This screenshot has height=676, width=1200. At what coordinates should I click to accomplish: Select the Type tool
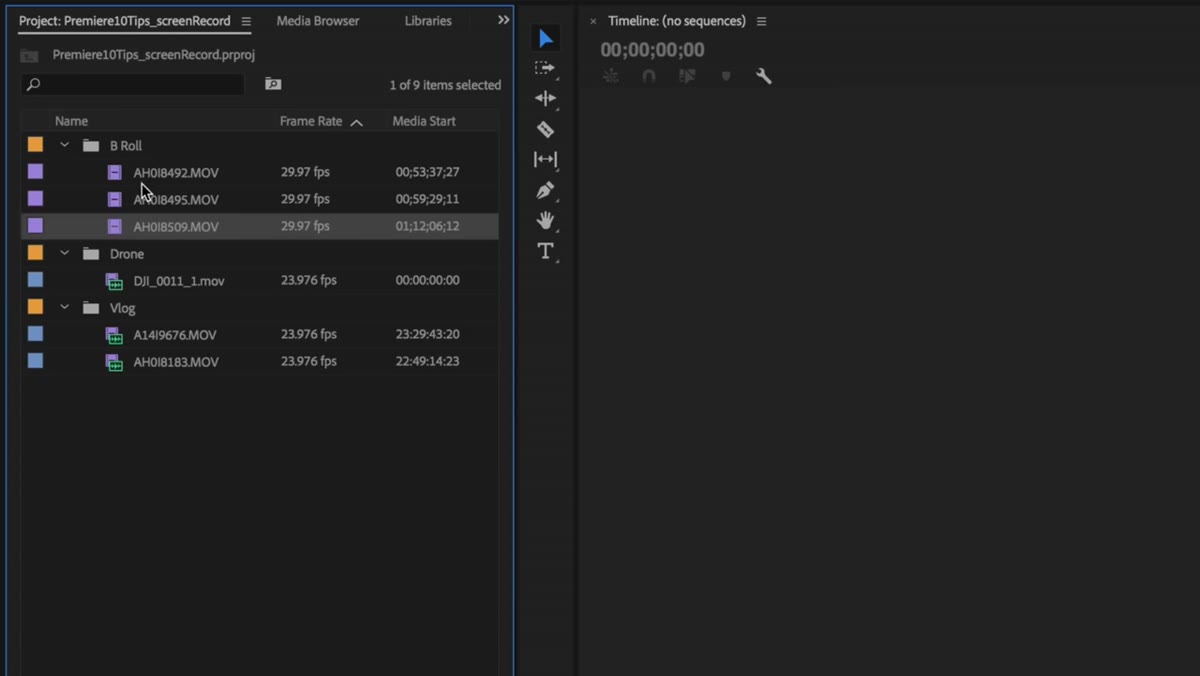click(545, 251)
